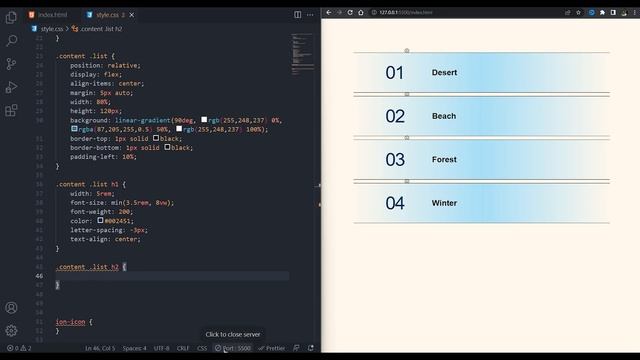This screenshot has height=360, width=640.
Task: Bookmark this page with star icon
Action: coord(578,13)
